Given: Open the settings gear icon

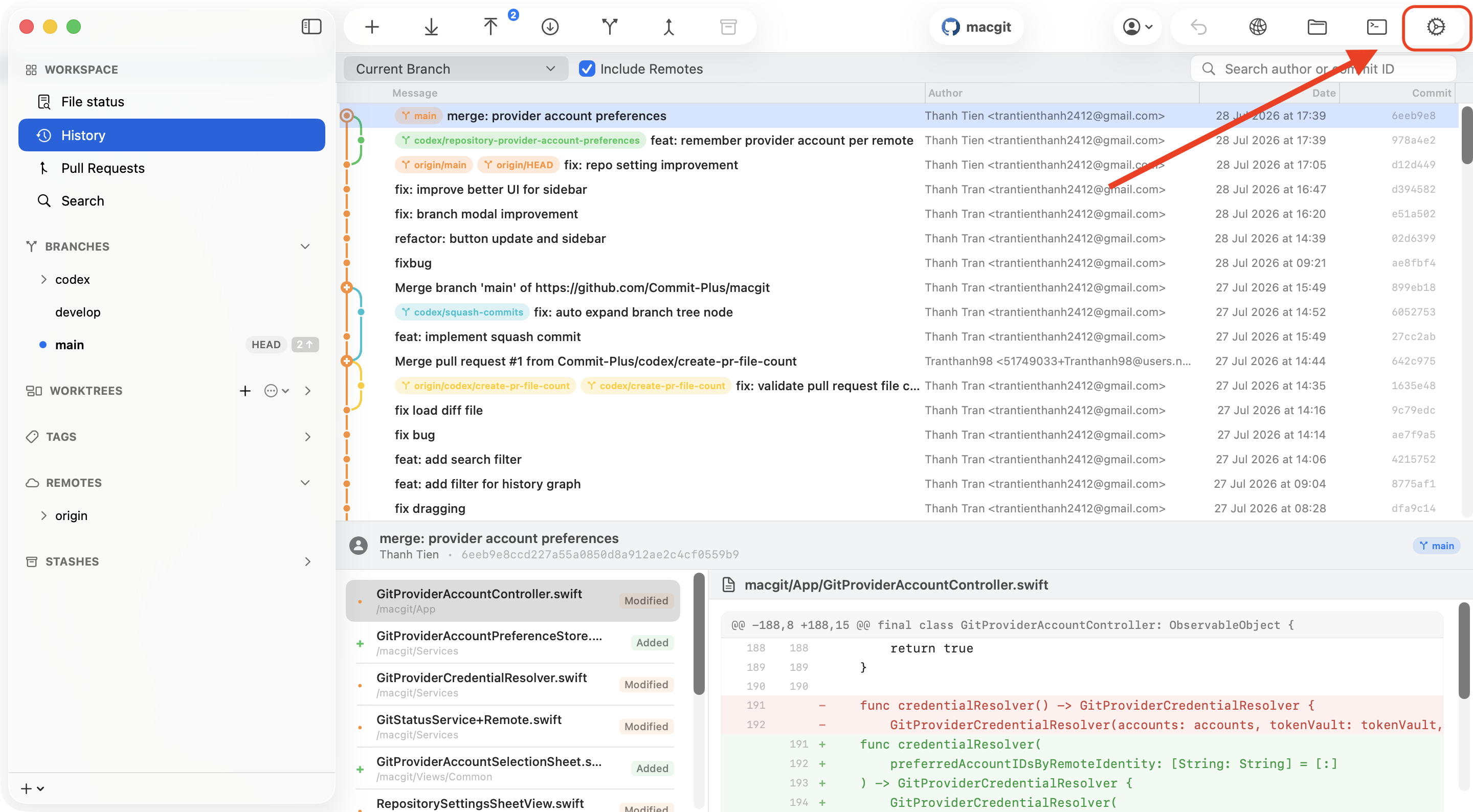Looking at the screenshot, I should 1436,26.
